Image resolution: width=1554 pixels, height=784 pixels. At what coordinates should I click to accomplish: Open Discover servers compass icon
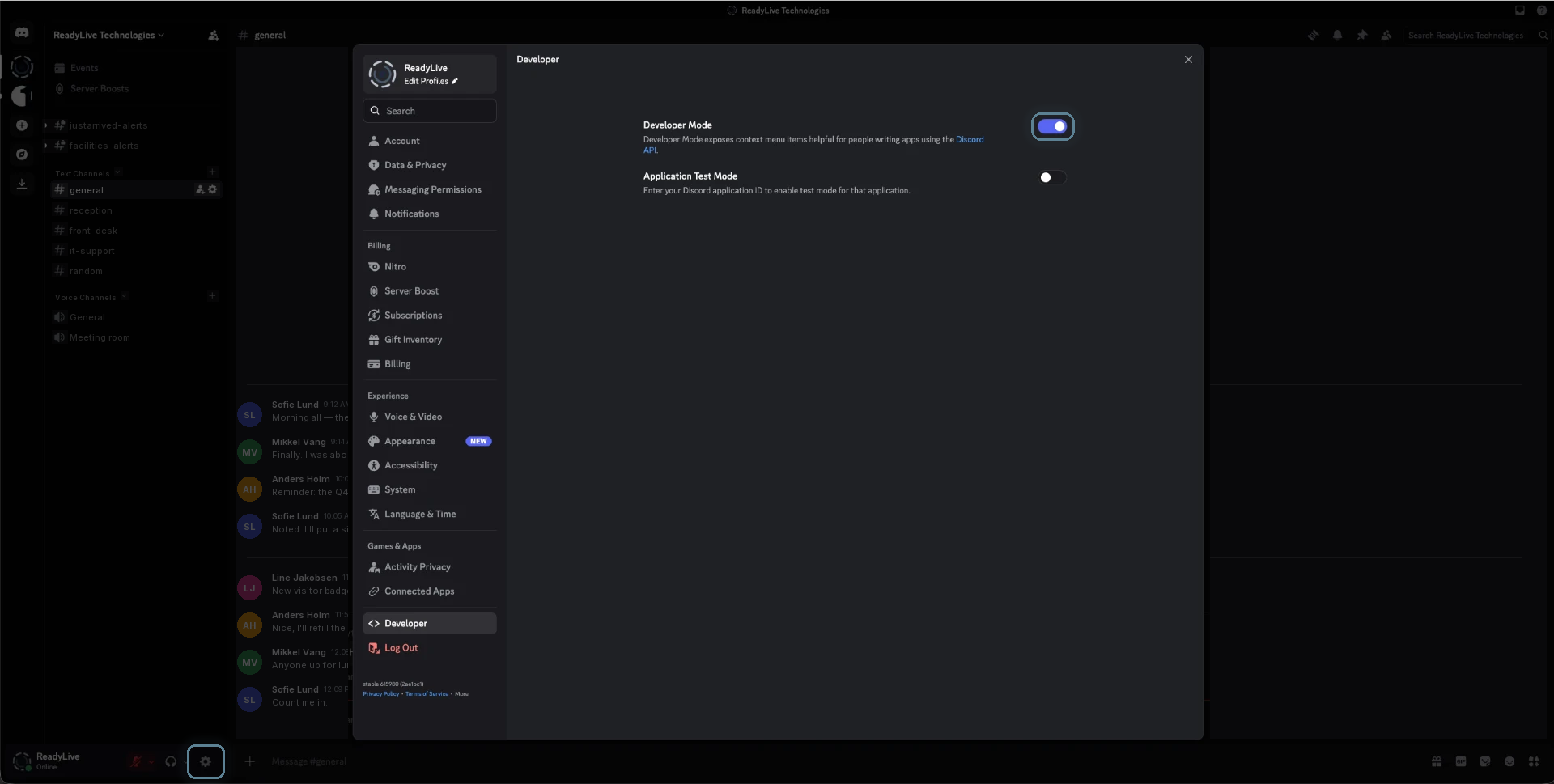pos(22,155)
